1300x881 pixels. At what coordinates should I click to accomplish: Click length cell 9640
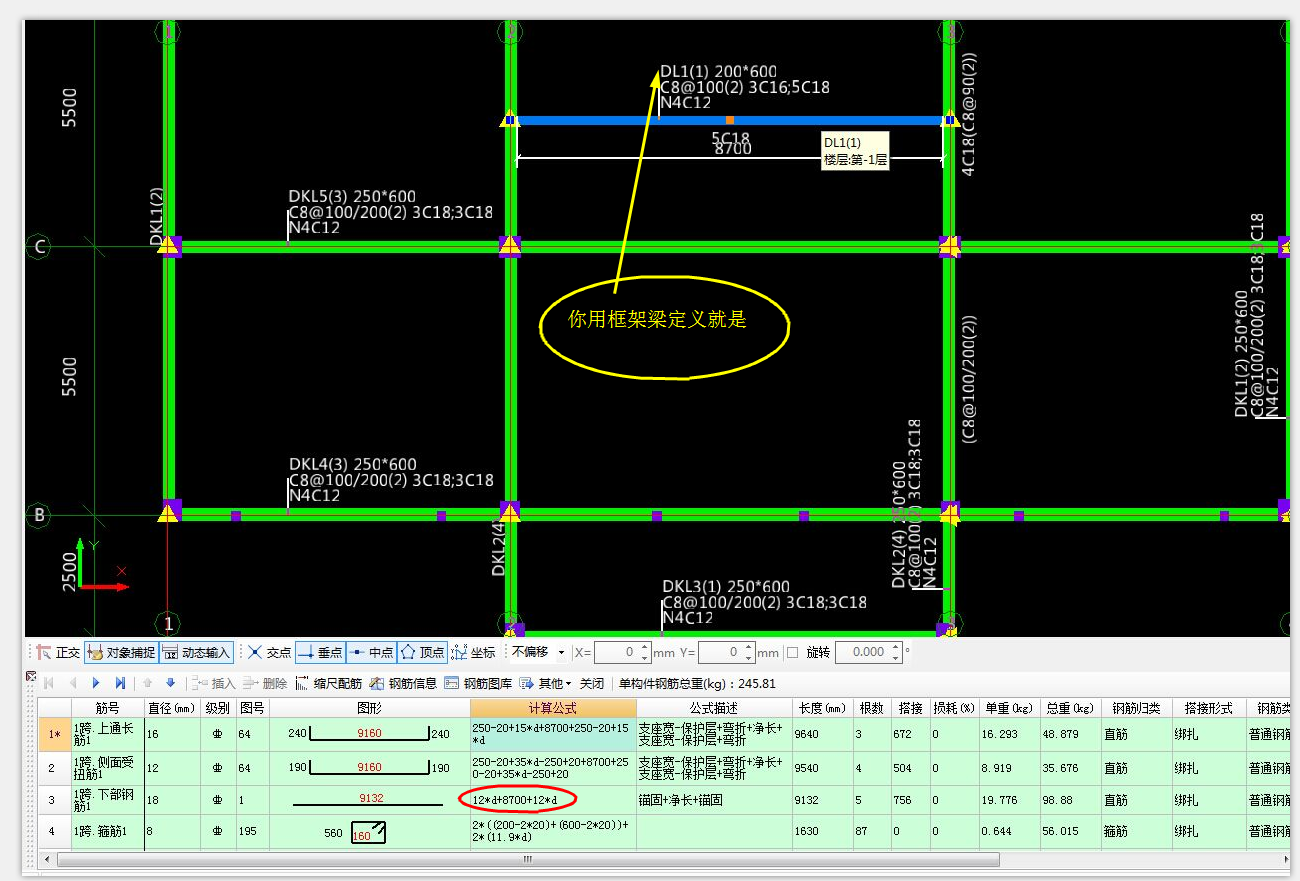tap(823, 734)
